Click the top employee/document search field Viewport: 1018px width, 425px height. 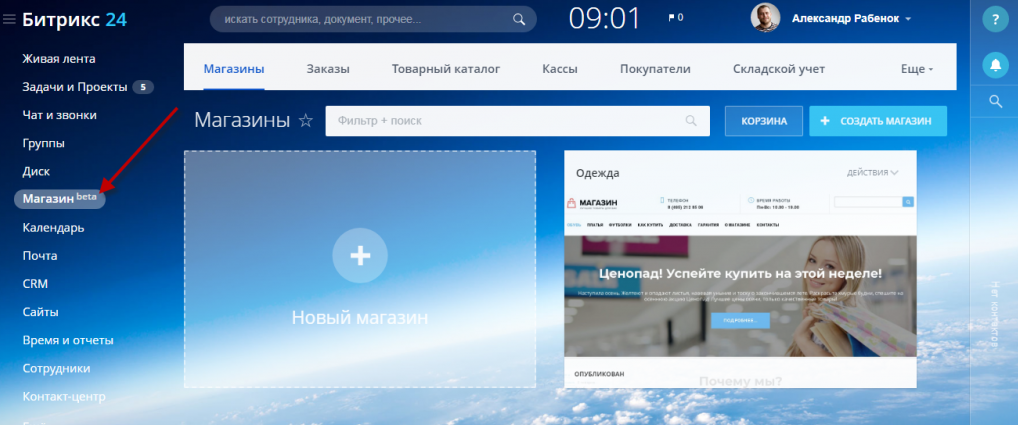click(373, 19)
